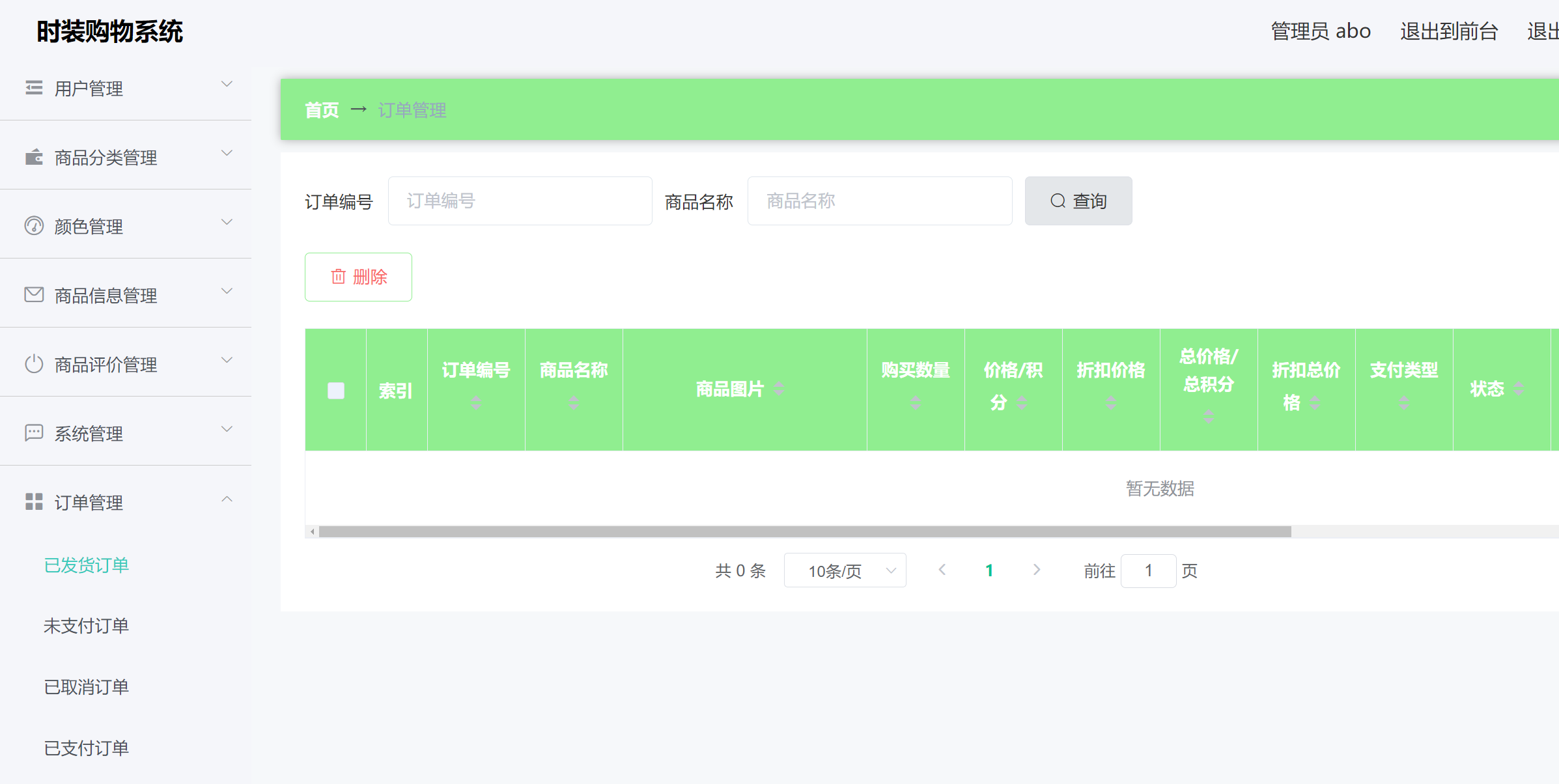Toggle the select-all checkbox in table header
The height and width of the screenshot is (784, 1559).
coord(335,391)
